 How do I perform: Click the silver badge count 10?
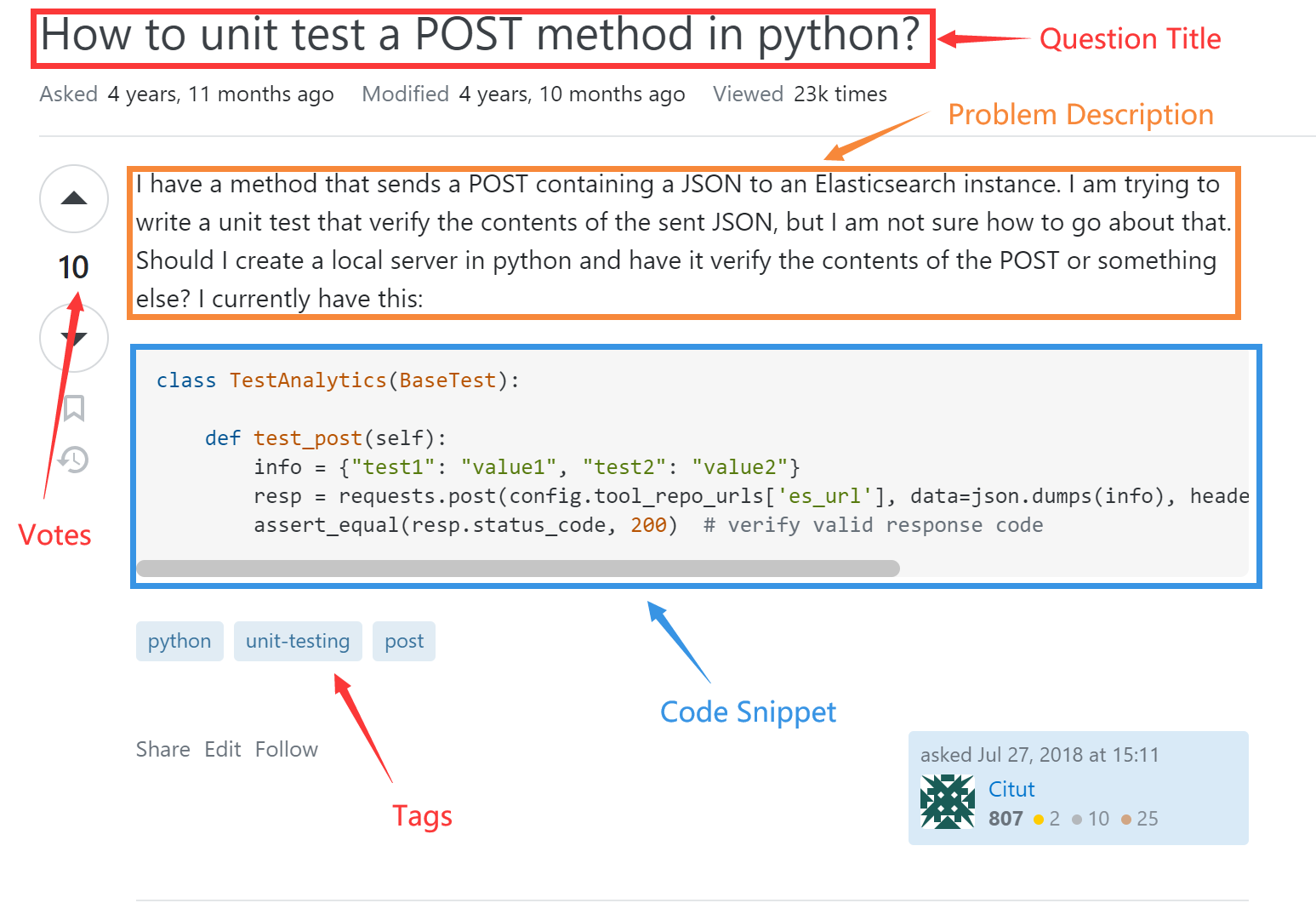1098,819
